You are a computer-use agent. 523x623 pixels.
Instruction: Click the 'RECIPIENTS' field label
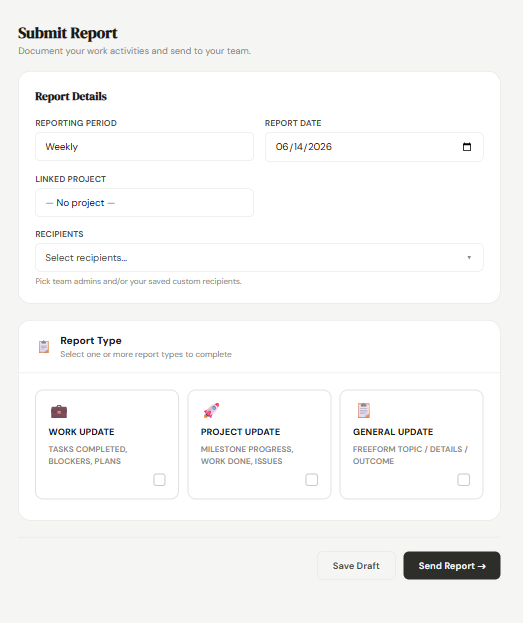[x=59, y=234]
